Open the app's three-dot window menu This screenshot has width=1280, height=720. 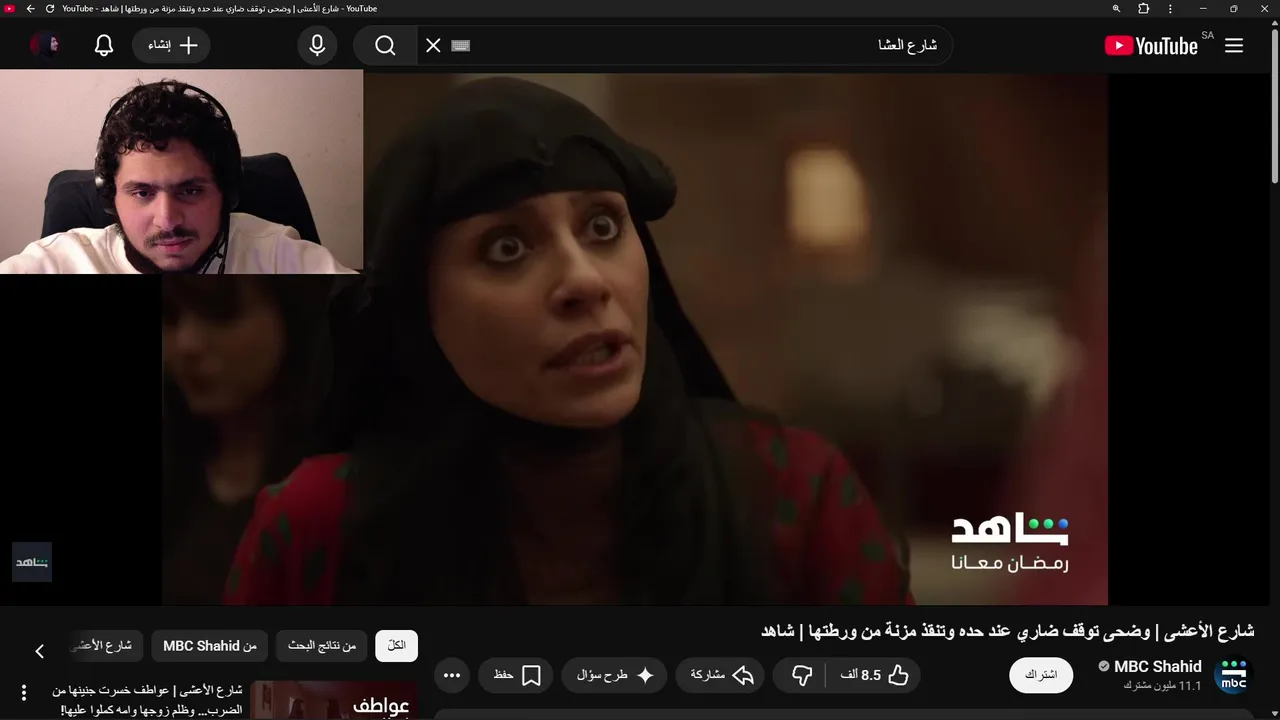click(x=1170, y=9)
